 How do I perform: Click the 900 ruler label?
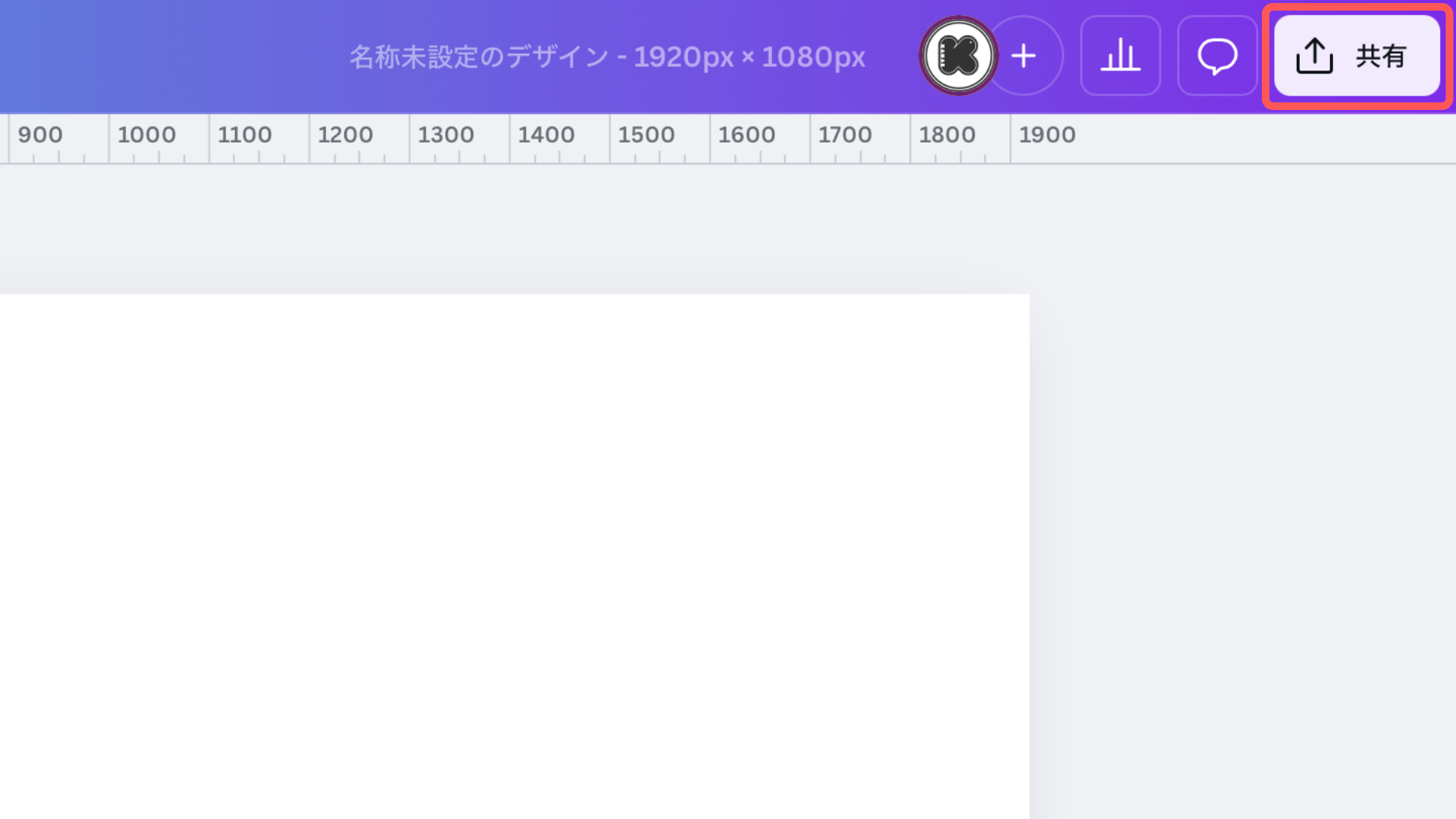click(40, 135)
